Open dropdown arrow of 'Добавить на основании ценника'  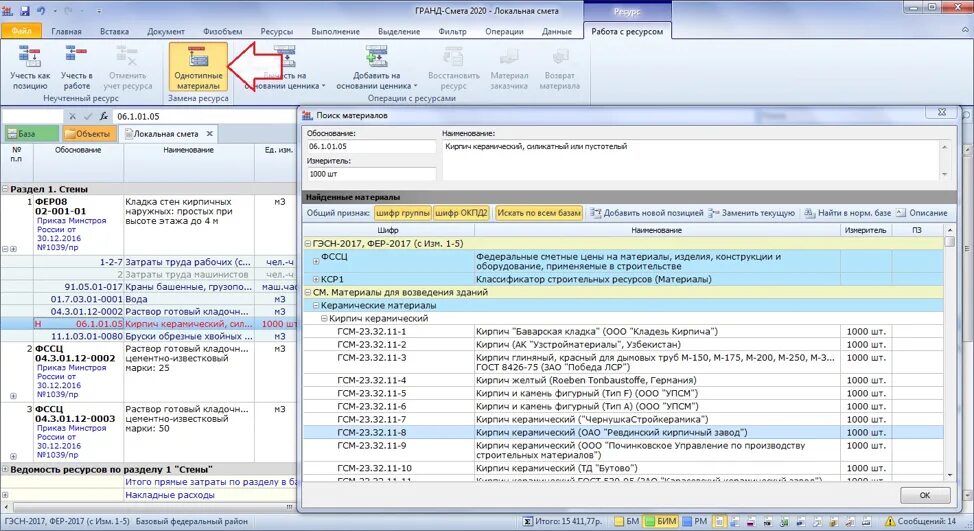pos(415,86)
